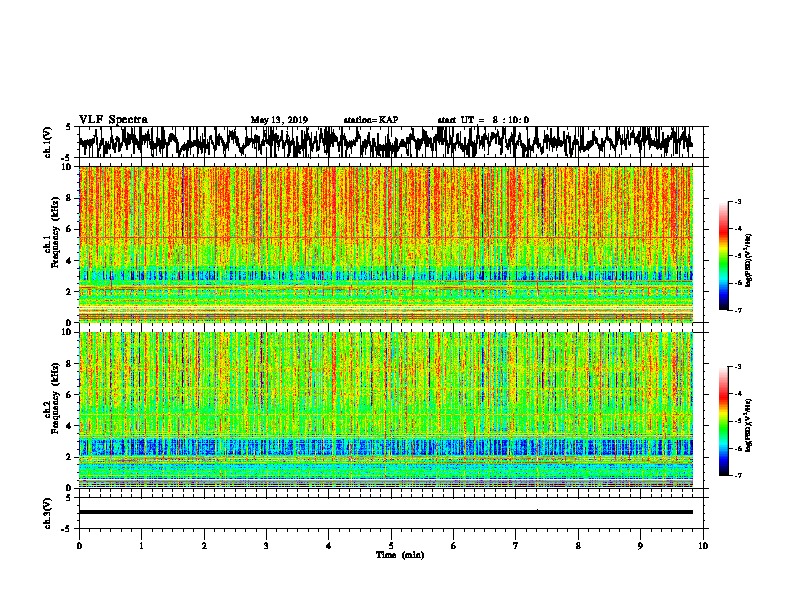Click the "VLF Spectra" plot title

click(x=113, y=120)
